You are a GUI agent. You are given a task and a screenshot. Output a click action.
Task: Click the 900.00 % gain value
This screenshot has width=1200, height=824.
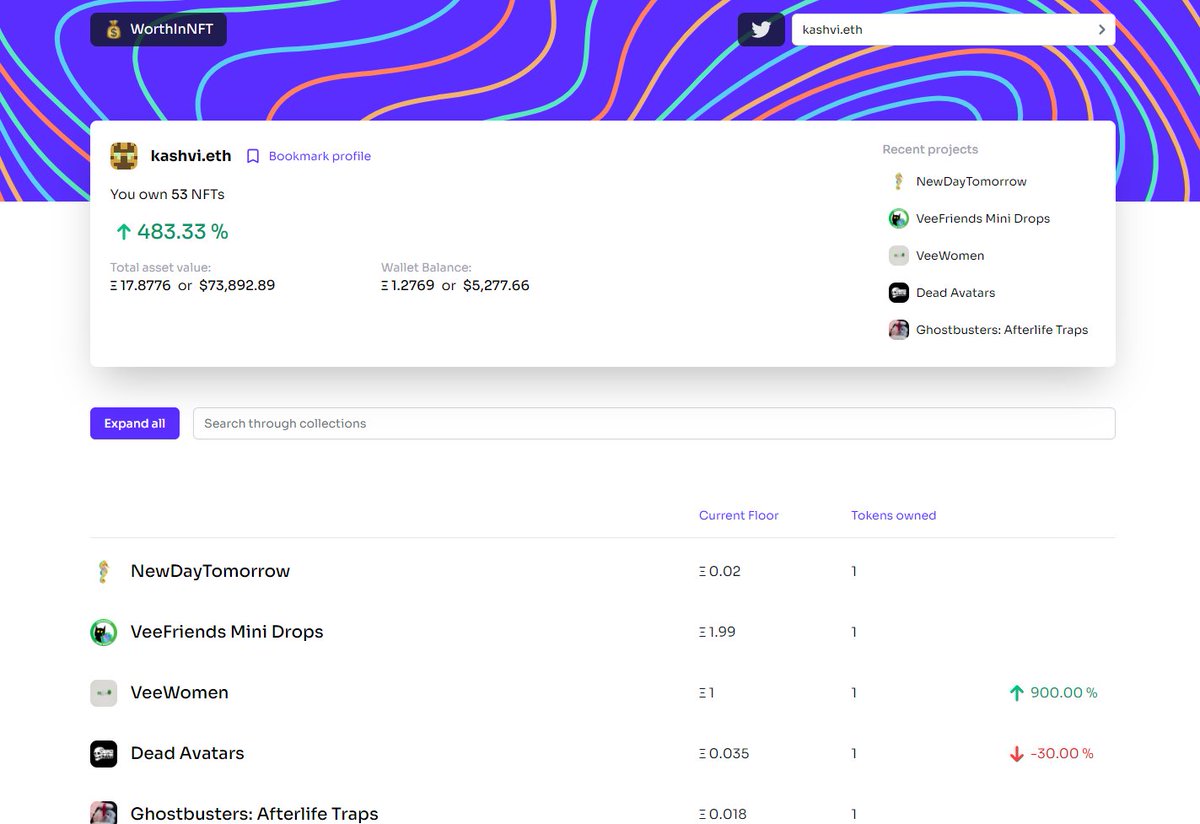click(x=1064, y=693)
